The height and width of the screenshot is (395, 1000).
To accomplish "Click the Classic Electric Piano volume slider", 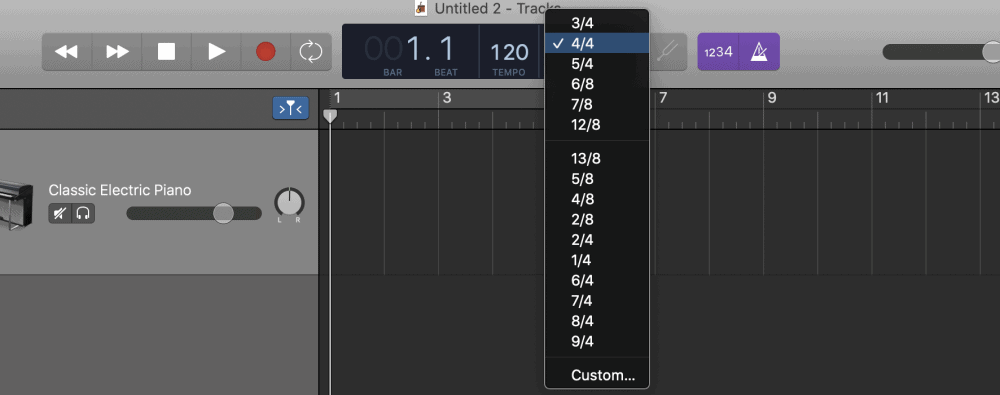I will pyautogui.click(x=194, y=213).
